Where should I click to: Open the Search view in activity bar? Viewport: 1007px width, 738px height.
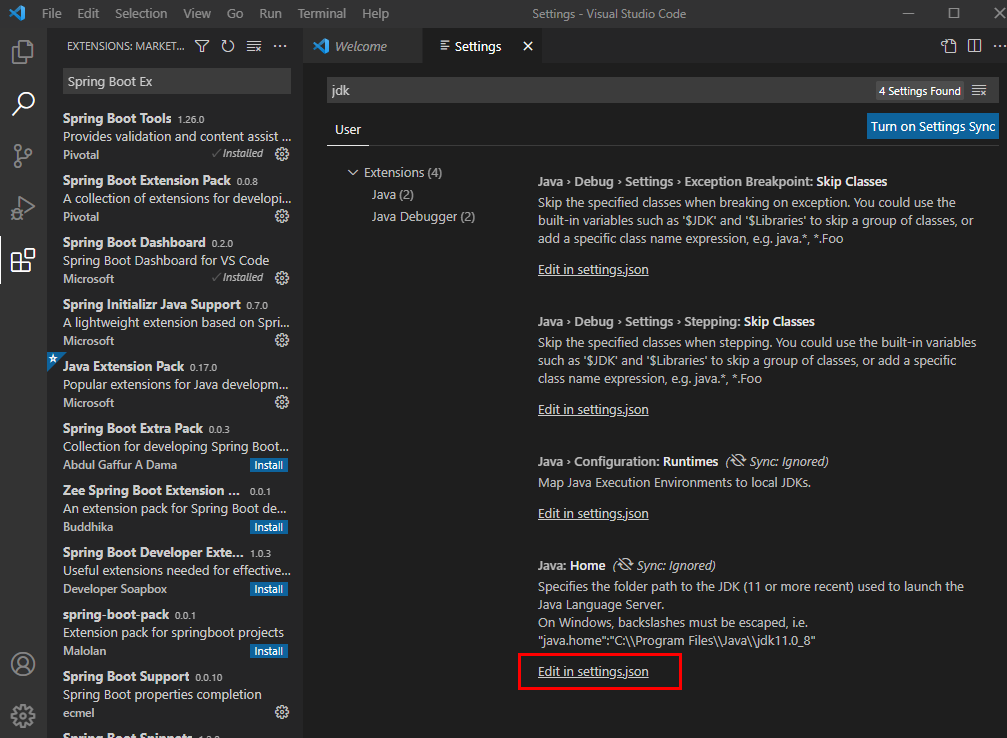[x=23, y=103]
